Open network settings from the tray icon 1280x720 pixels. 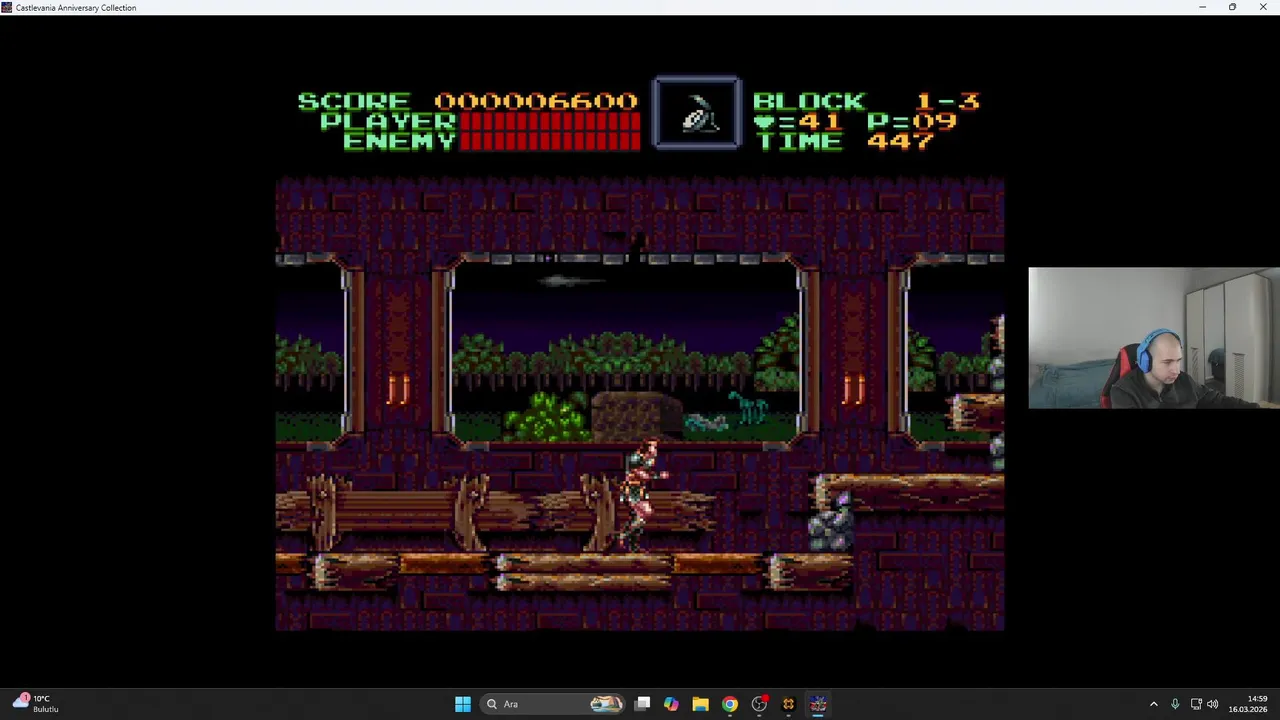[1196, 704]
